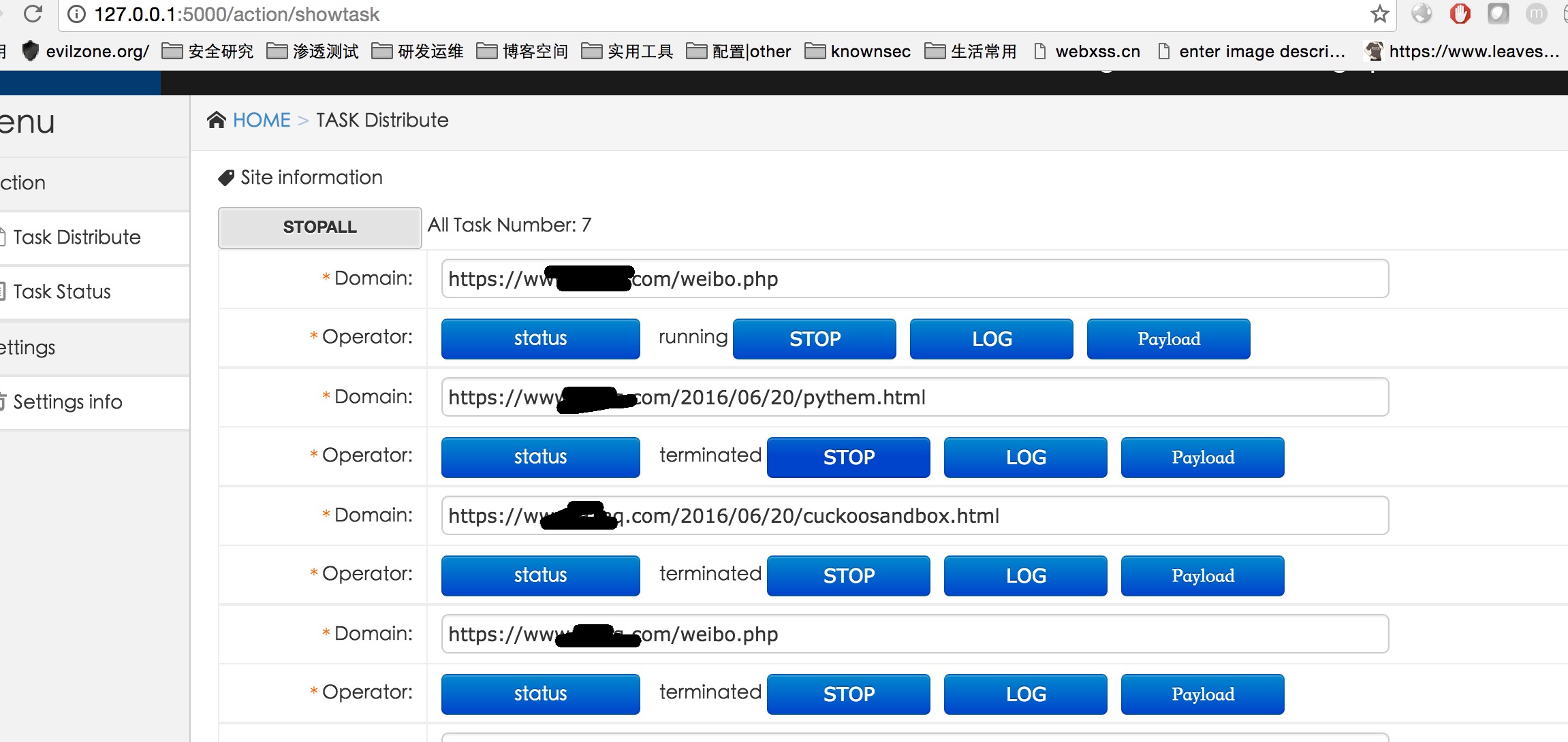This screenshot has height=742, width=1568.
Task: Click the browser reload icon
Action: (32, 14)
